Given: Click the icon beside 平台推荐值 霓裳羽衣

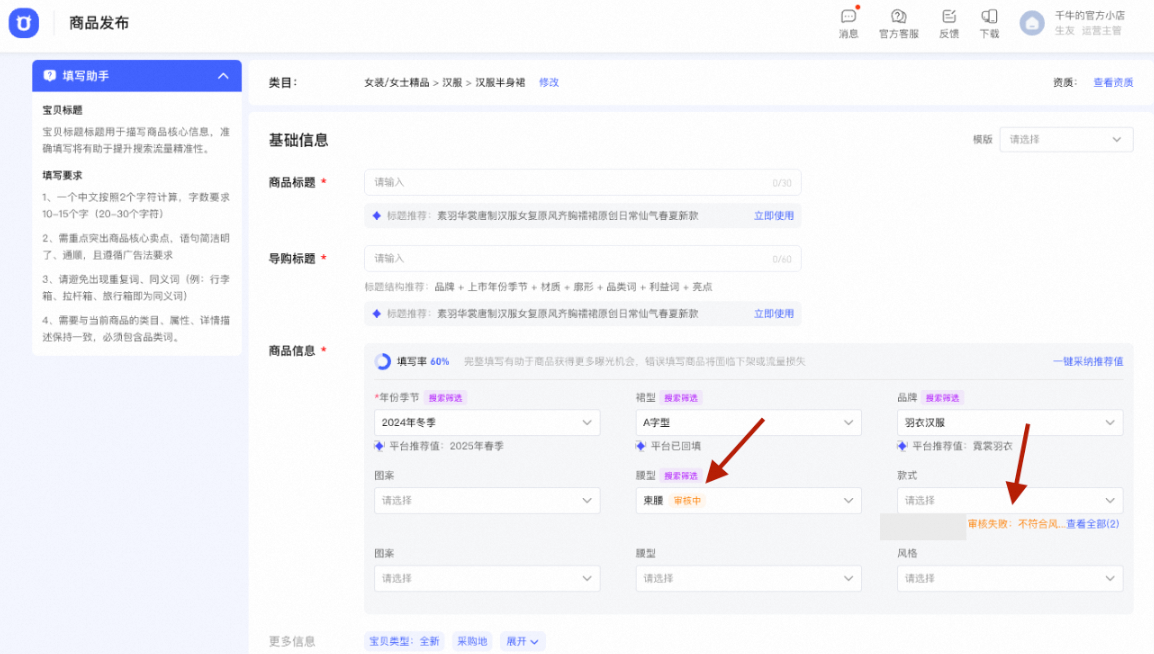Looking at the screenshot, I should point(902,446).
